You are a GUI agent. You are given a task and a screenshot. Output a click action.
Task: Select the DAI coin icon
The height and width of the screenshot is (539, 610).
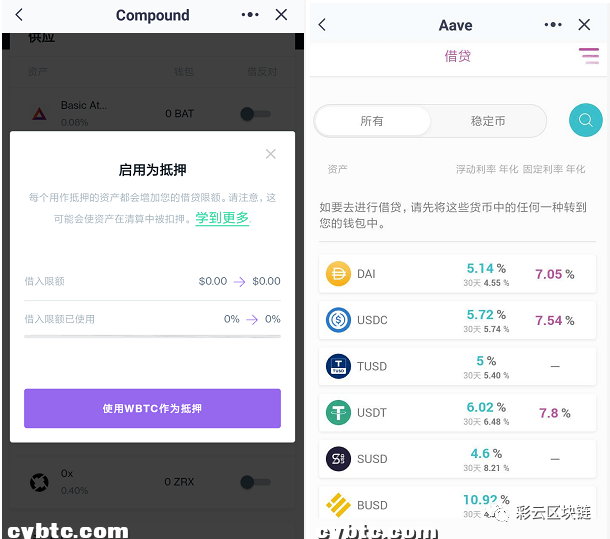[338, 274]
